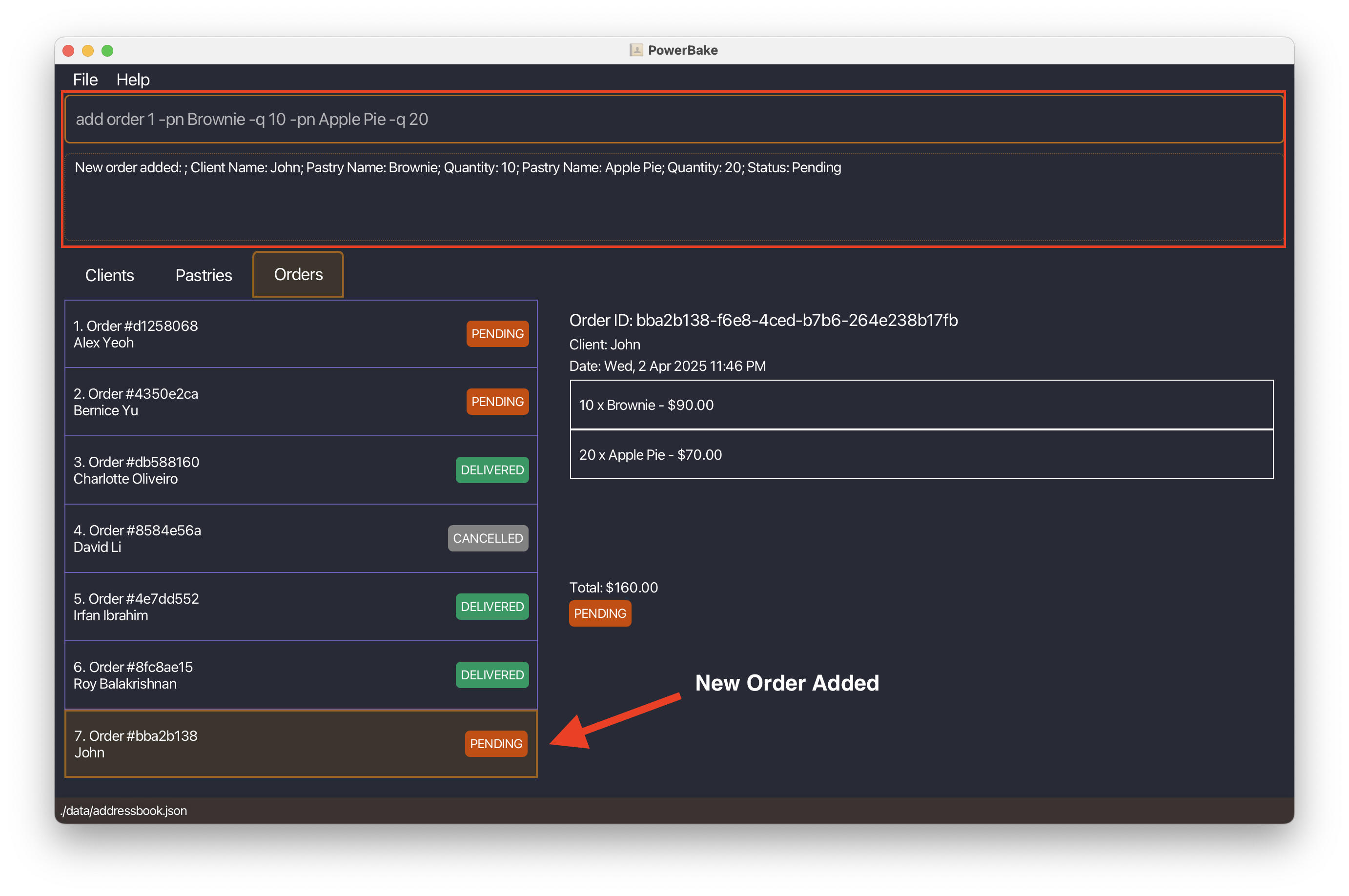The height and width of the screenshot is (896, 1349).
Task: Click the PENDING badge on Order #d1258068
Action: coord(497,334)
